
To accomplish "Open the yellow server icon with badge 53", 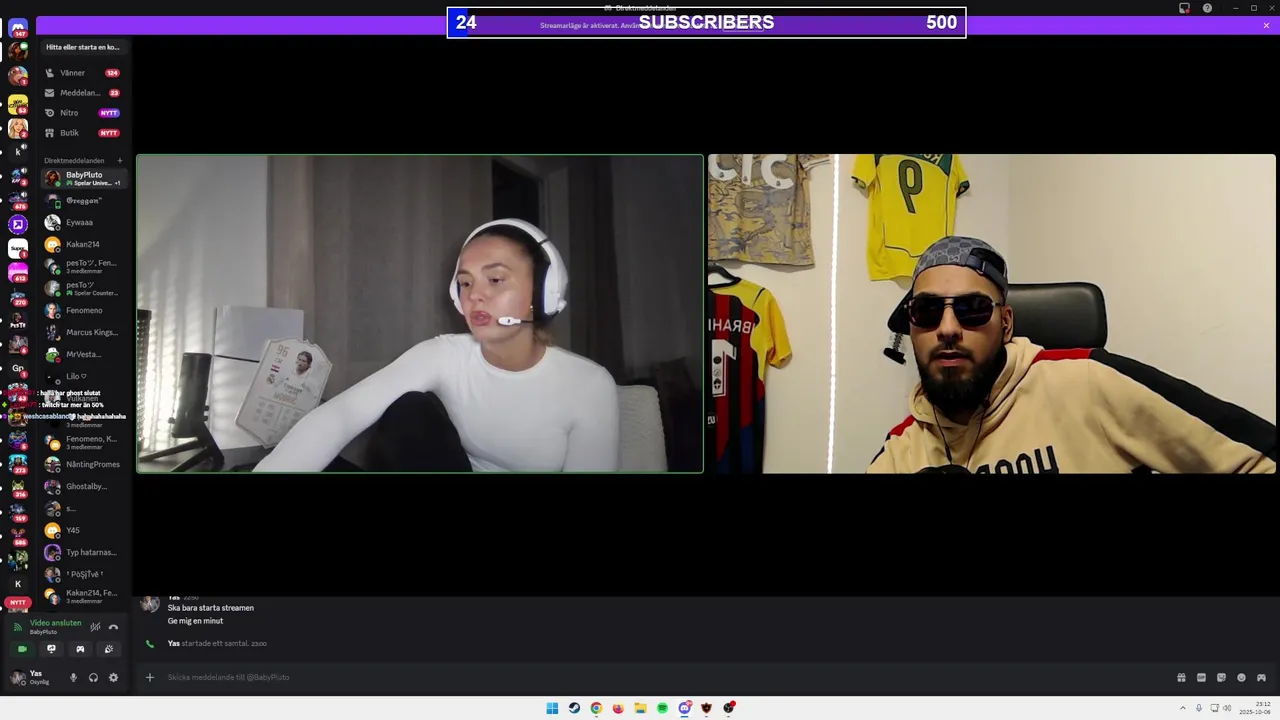I will coord(18,104).
